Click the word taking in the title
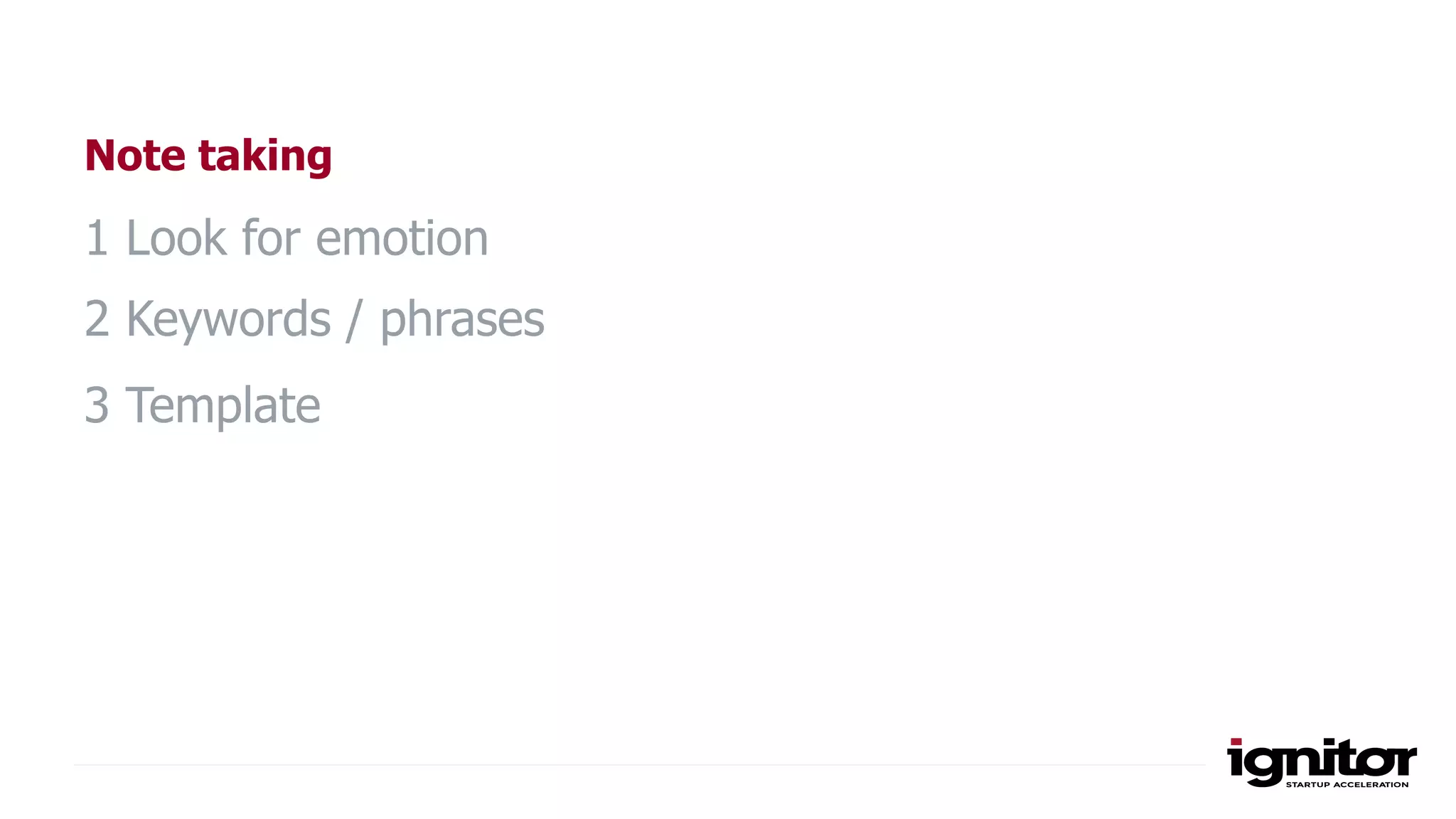The height and width of the screenshot is (819, 1456). point(265,156)
